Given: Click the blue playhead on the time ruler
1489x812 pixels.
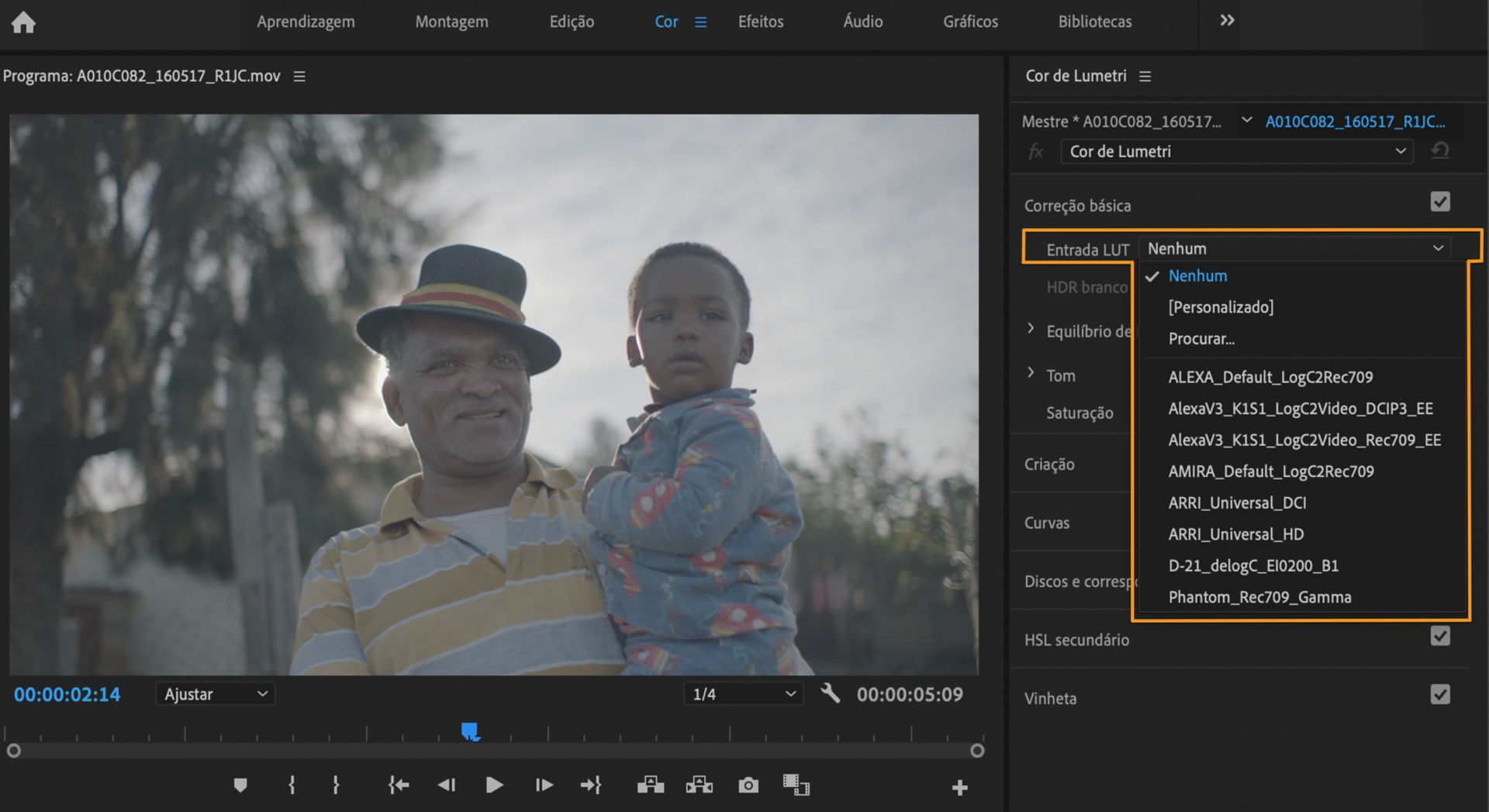Looking at the screenshot, I should point(469,731).
